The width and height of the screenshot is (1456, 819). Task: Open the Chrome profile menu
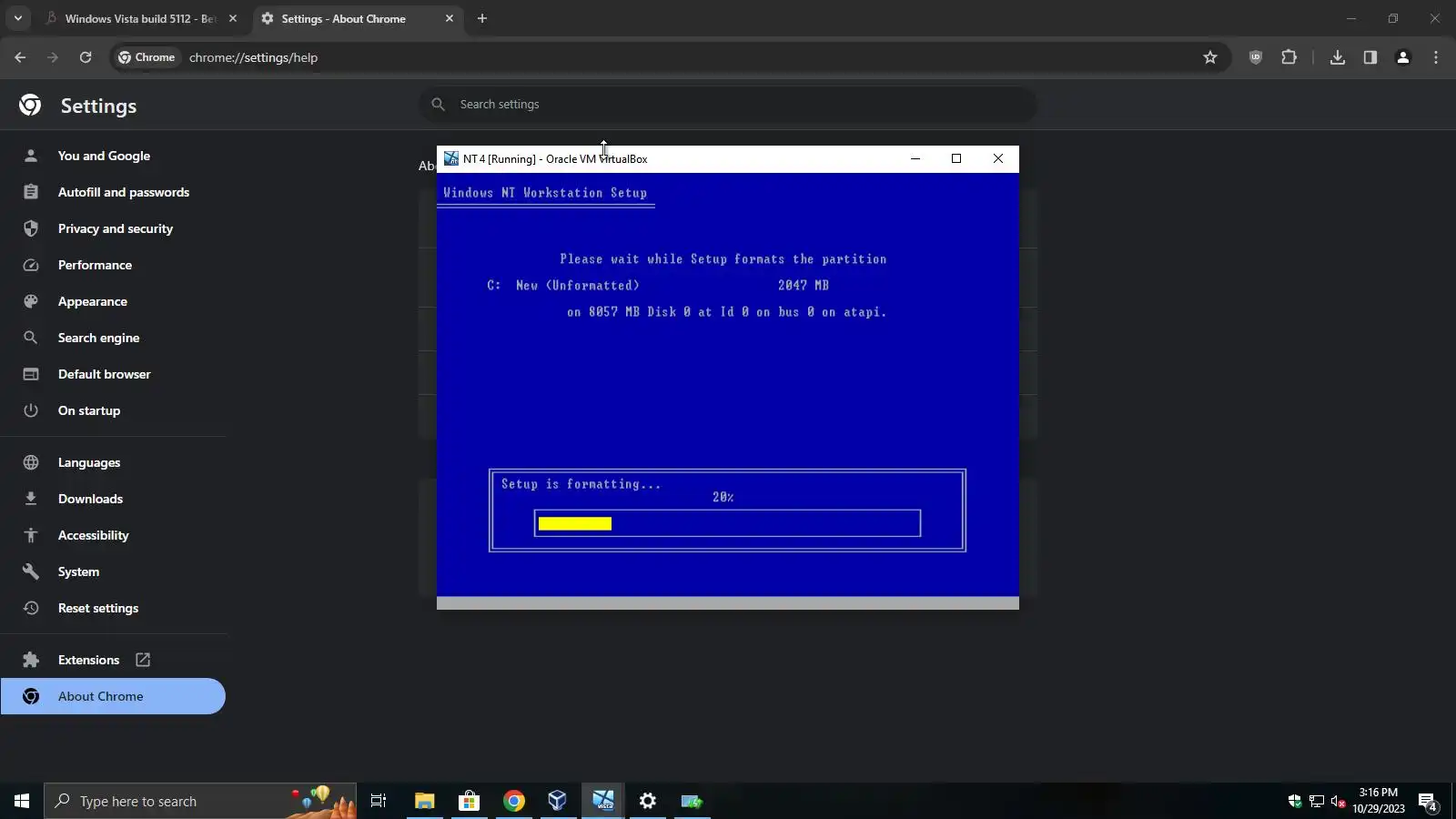pyautogui.click(x=1403, y=57)
